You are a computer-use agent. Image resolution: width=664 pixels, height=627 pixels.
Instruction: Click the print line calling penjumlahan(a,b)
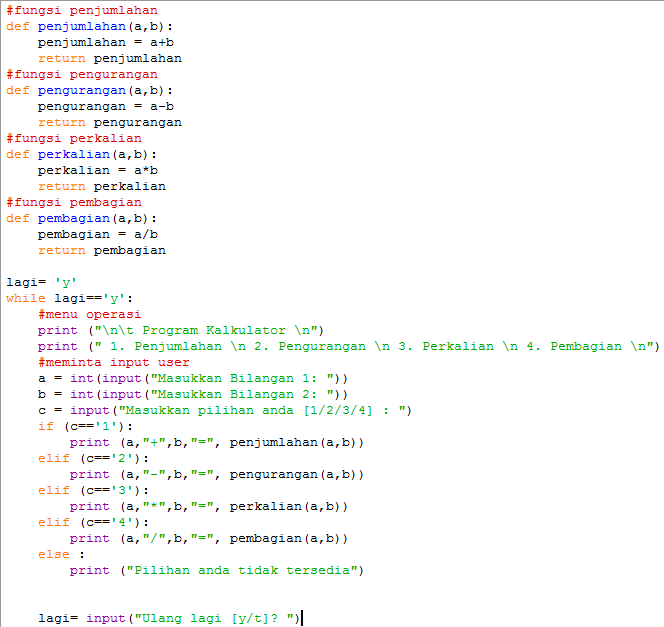click(x=217, y=443)
